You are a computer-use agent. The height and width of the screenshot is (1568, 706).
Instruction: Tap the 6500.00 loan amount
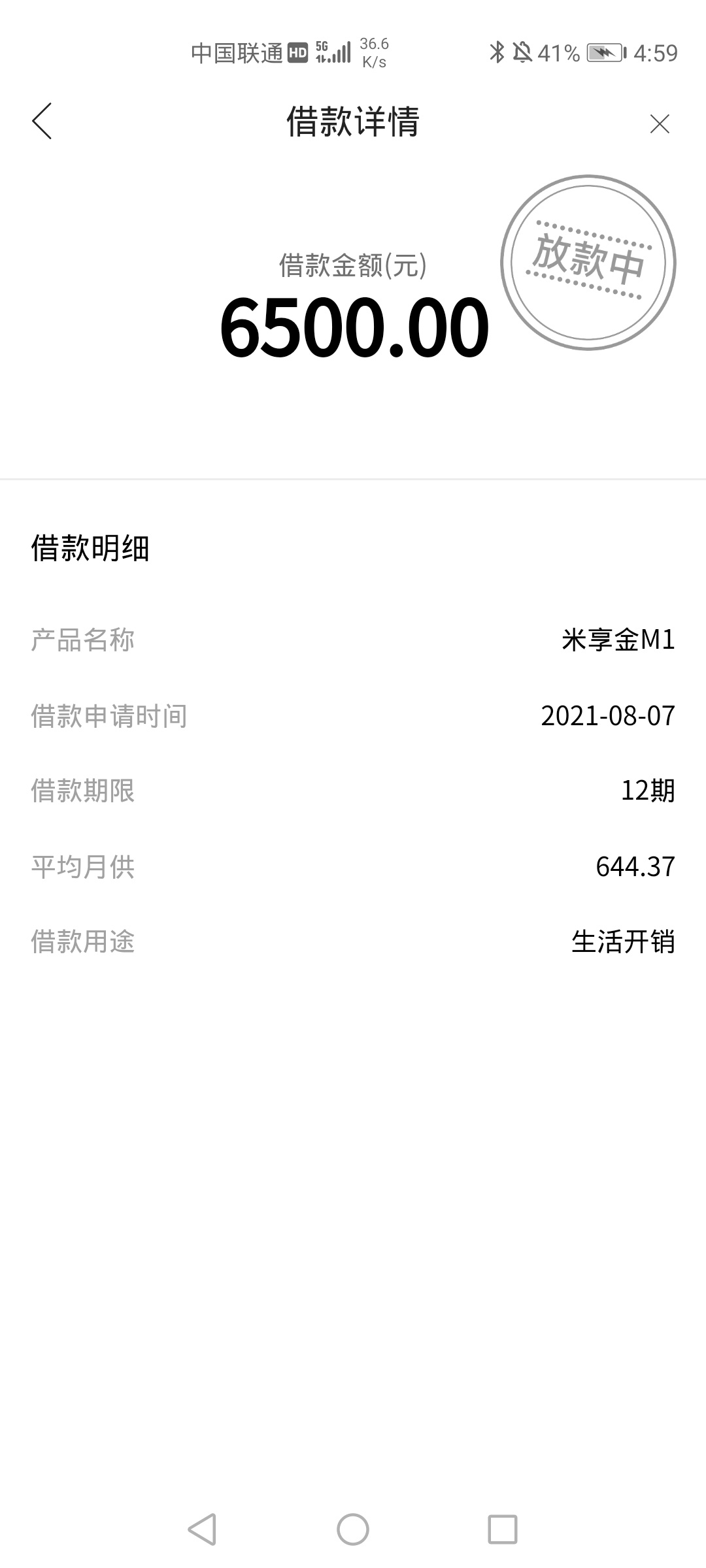pos(354,327)
